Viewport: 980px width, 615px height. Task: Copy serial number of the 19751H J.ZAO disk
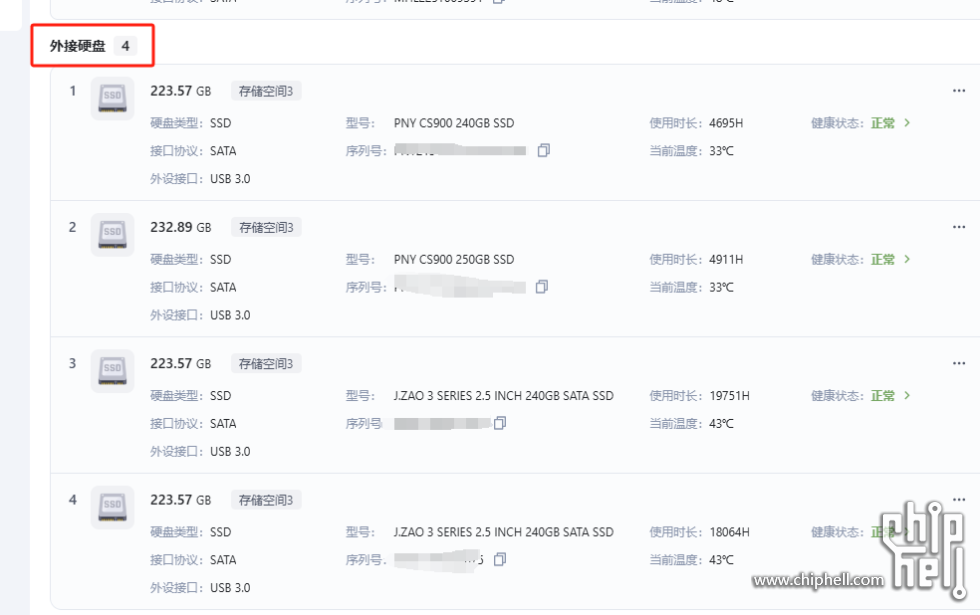point(500,423)
